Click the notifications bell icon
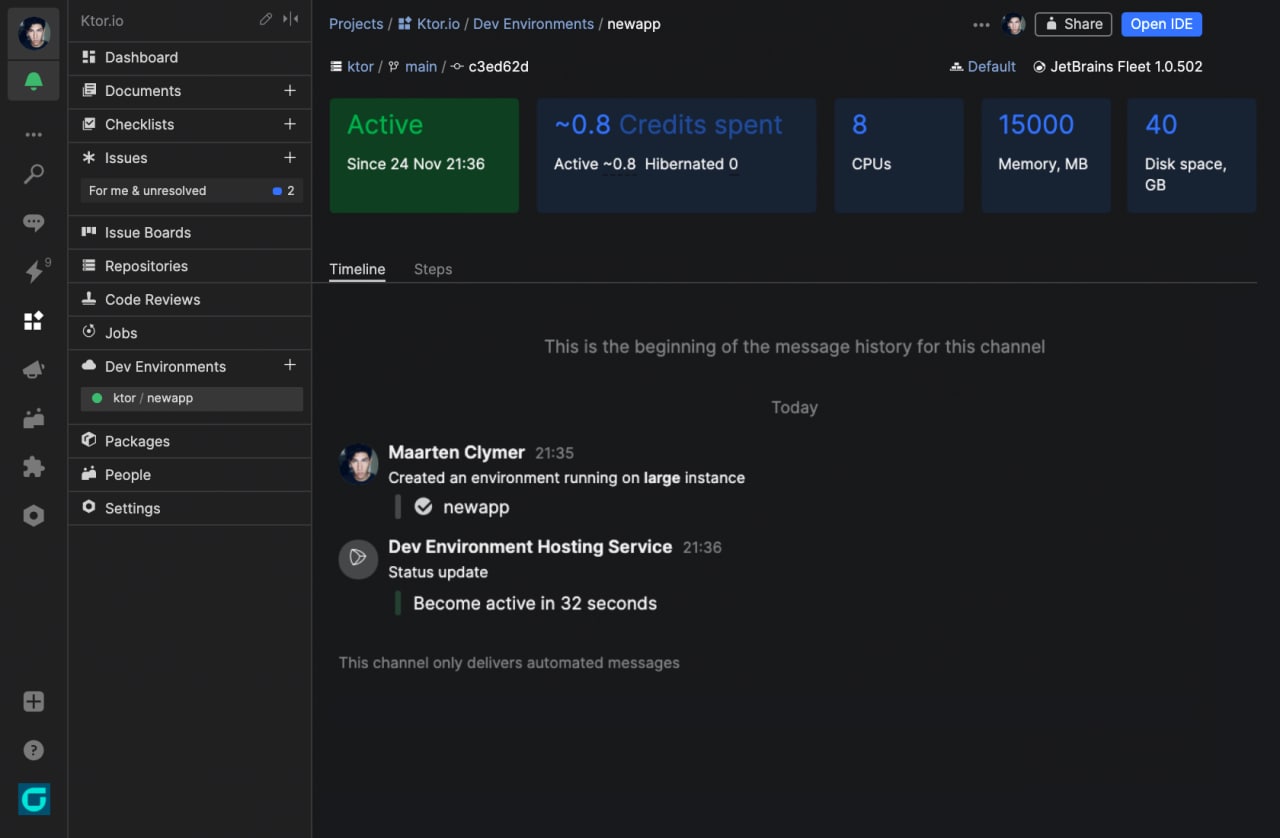 [34, 81]
